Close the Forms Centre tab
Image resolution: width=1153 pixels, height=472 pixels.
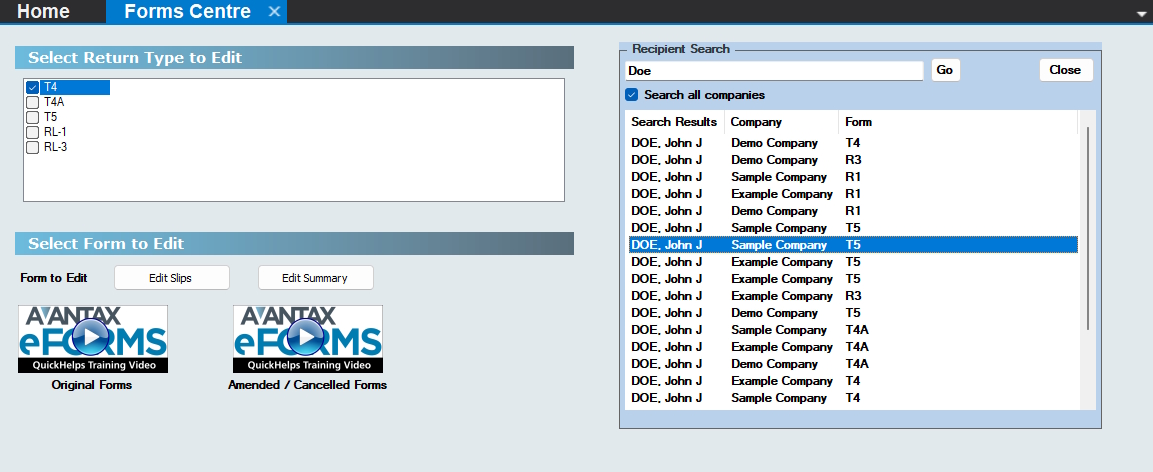(274, 12)
